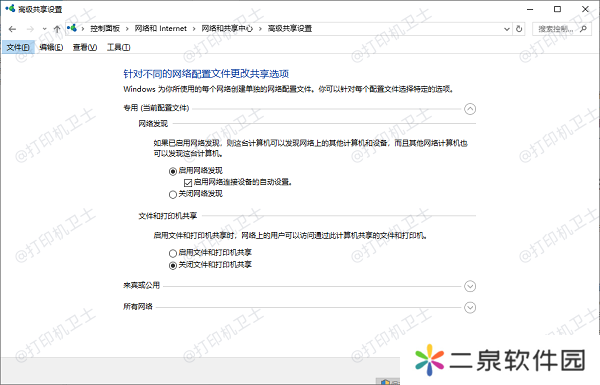The image size is (600, 385).
Task: Maximize the 高级共享设置 window
Action: coord(558,9)
